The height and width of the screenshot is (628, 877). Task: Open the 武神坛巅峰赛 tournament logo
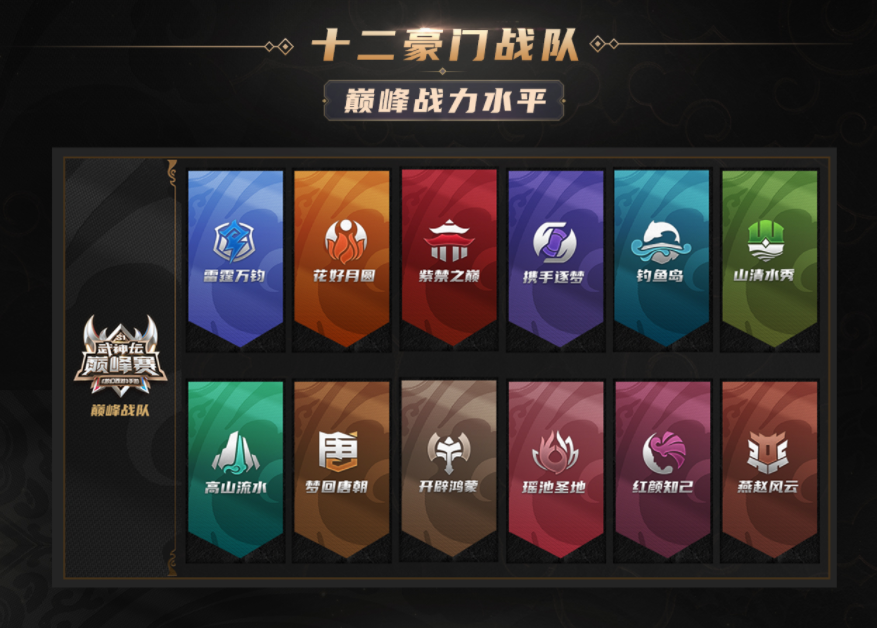pyautogui.click(x=121, y=355)
